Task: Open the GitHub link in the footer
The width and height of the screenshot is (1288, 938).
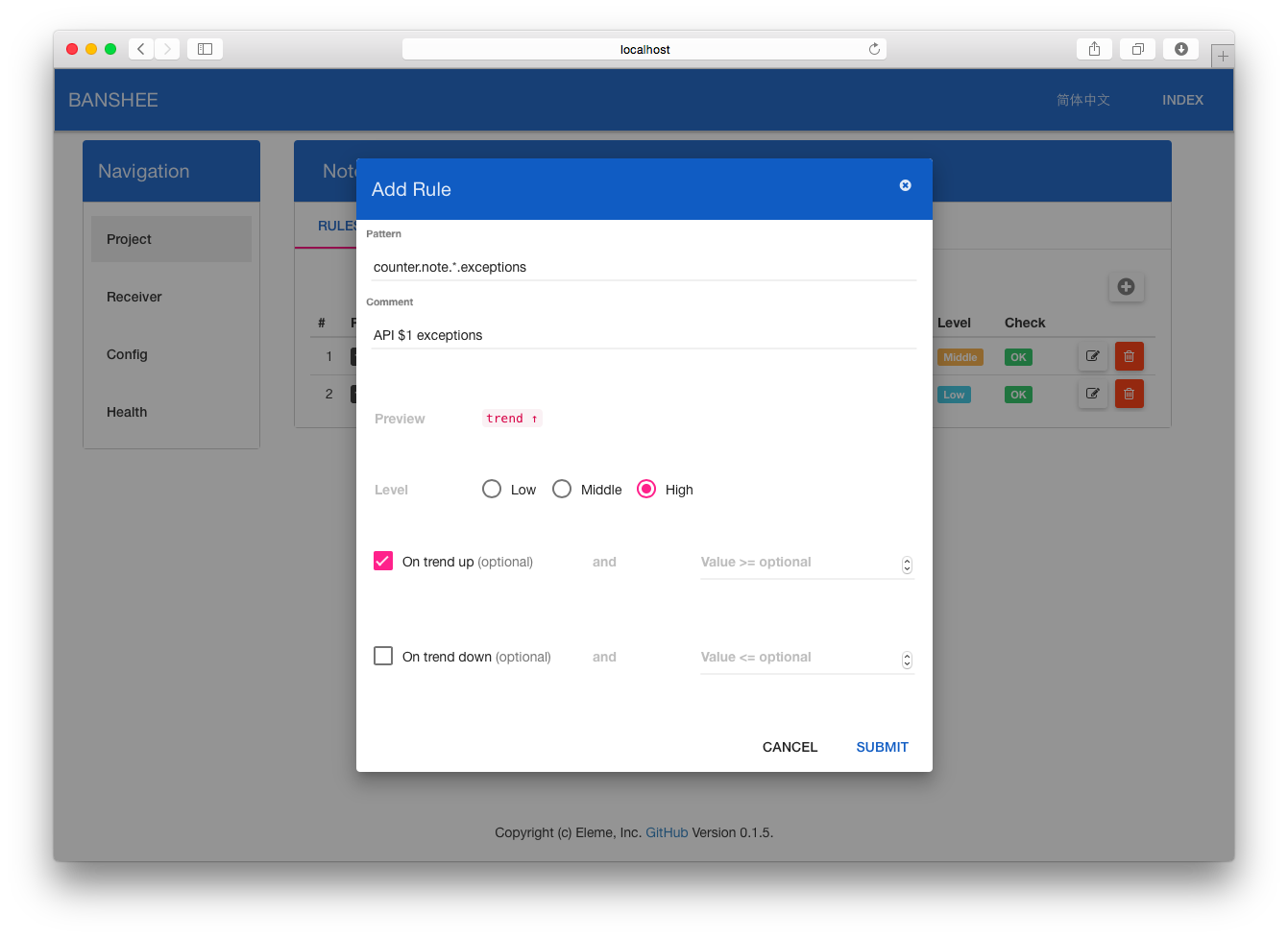Action: tap(667, 832)
